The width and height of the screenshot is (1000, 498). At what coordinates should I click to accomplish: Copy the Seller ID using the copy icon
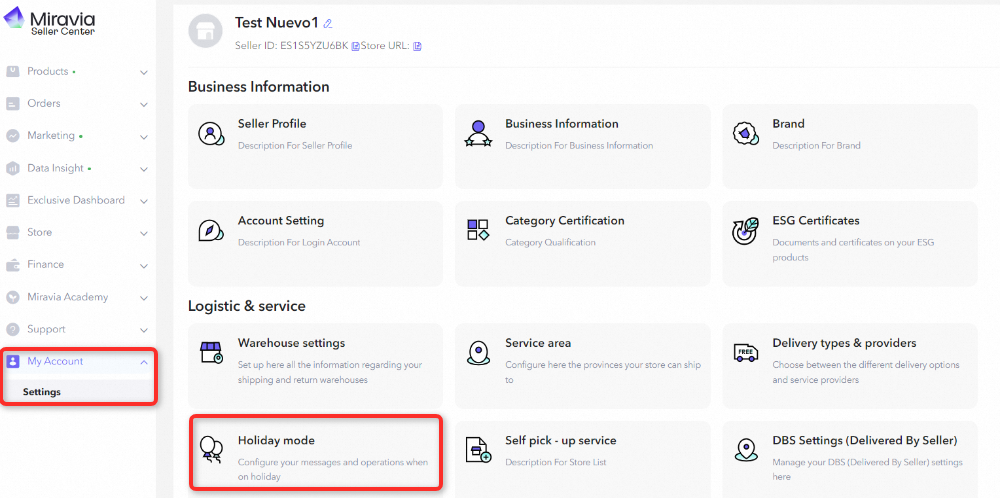[355, 46]
